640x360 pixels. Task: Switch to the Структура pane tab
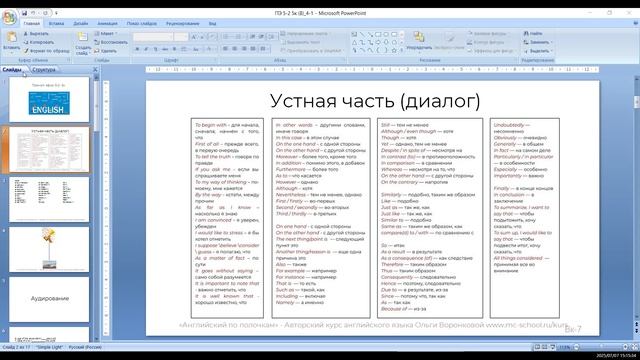tap(44, 70)
